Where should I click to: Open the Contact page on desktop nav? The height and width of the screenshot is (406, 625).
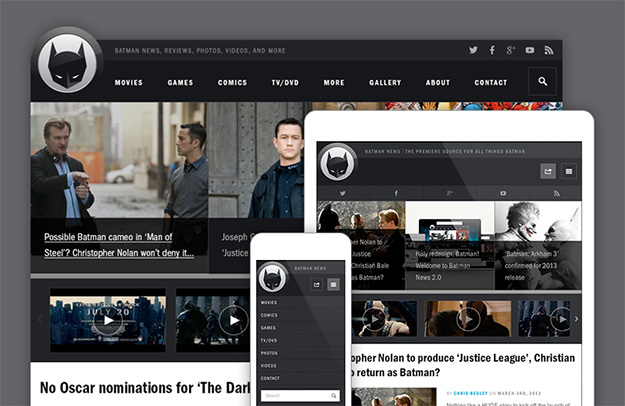coord(491,82)
